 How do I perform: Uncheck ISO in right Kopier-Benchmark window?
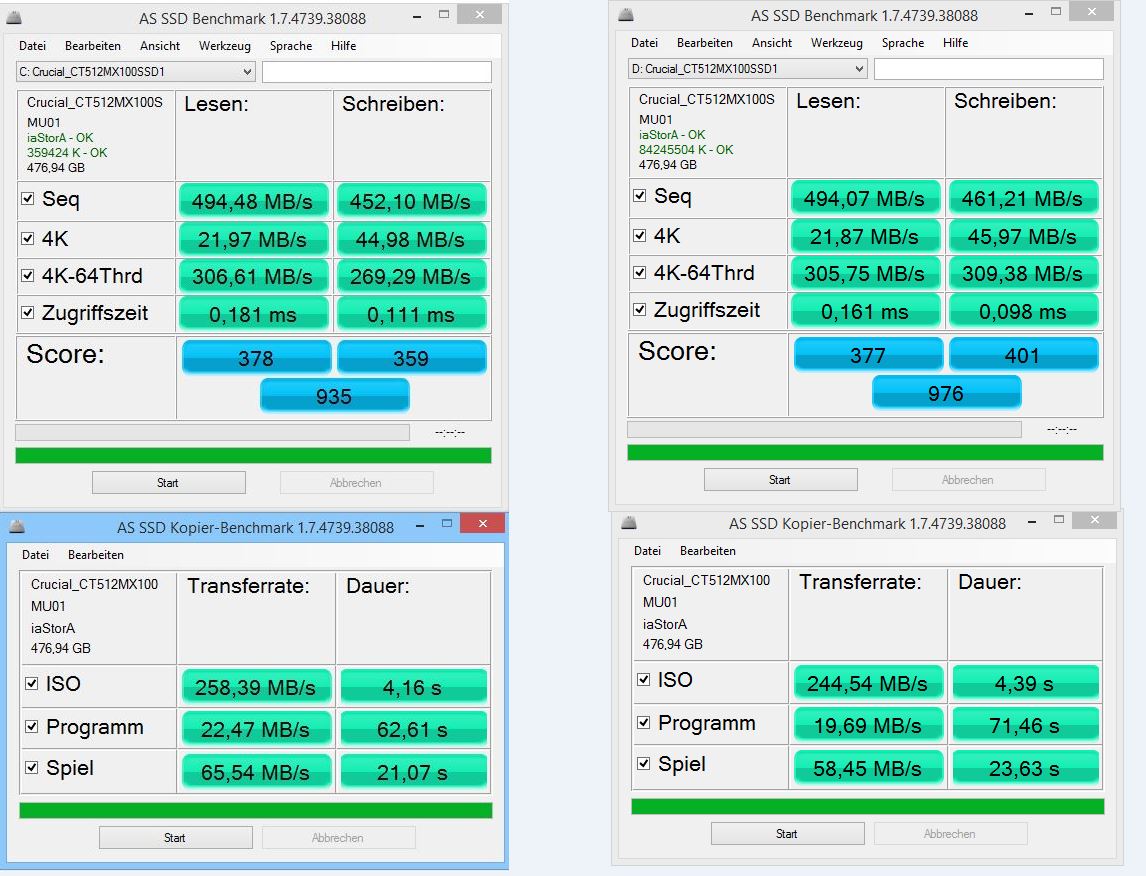[x=643, y=679]
